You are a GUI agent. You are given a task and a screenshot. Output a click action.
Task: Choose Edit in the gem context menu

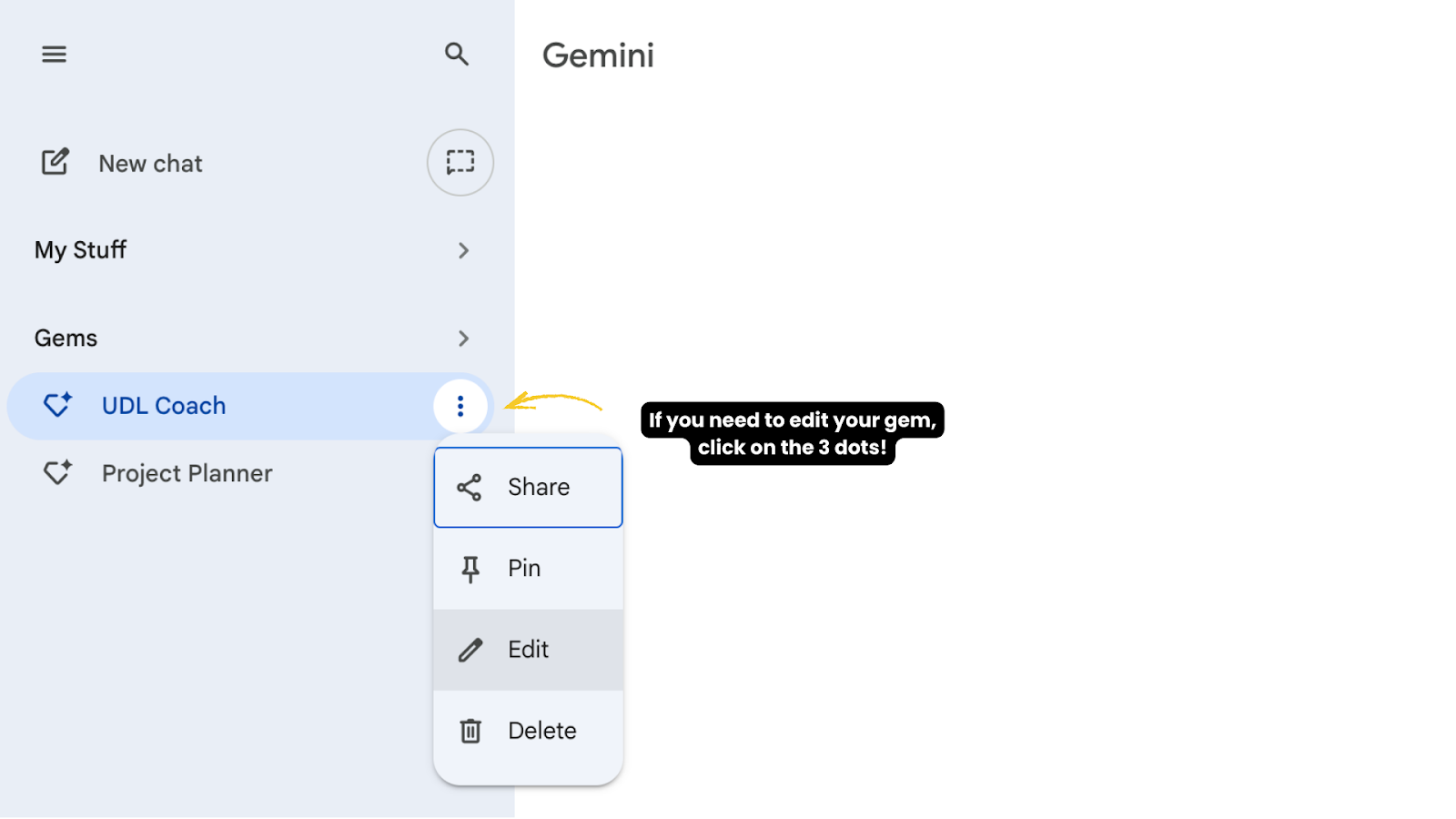[528, 650]
